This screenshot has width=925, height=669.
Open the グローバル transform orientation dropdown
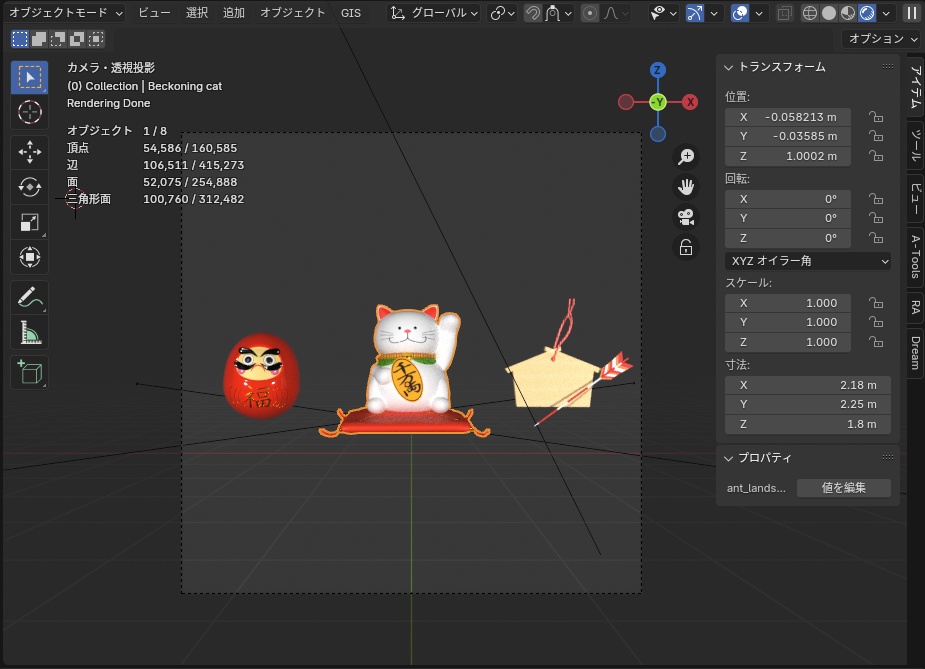(x=432, y=12)
